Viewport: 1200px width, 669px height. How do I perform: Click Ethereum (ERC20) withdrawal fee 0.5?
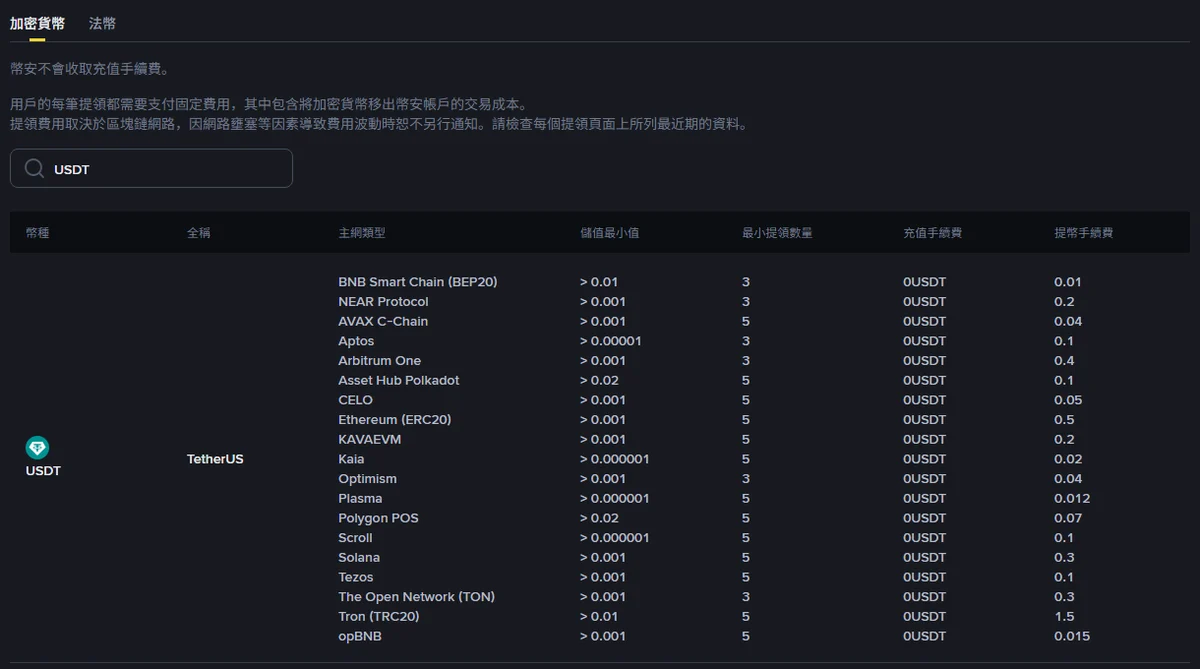pos(1064,420)
